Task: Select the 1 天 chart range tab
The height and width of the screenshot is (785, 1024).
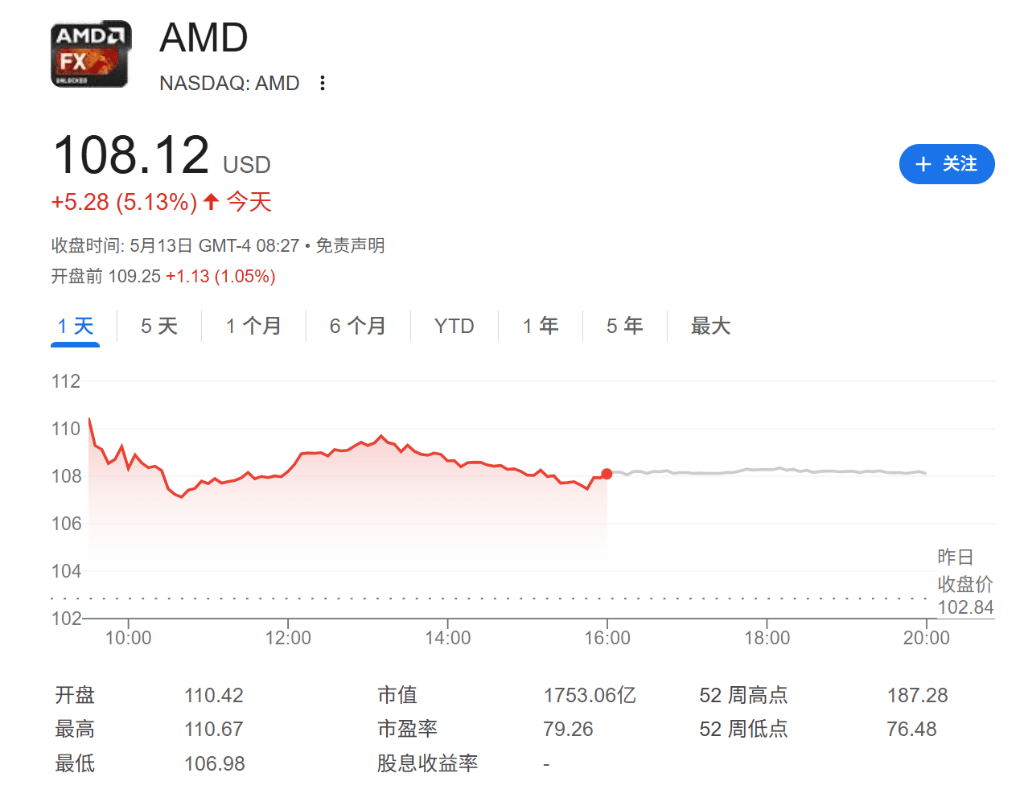Action: [x=75, y=326]
